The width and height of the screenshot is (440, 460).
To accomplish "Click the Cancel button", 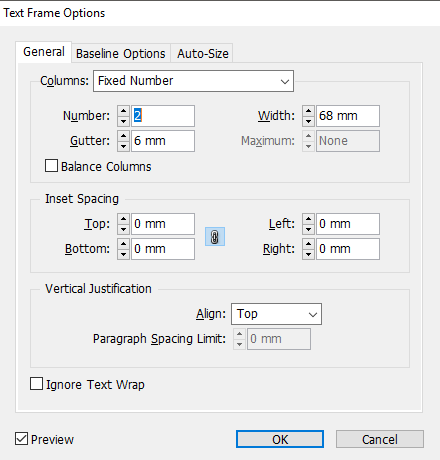I will point(380,439).
